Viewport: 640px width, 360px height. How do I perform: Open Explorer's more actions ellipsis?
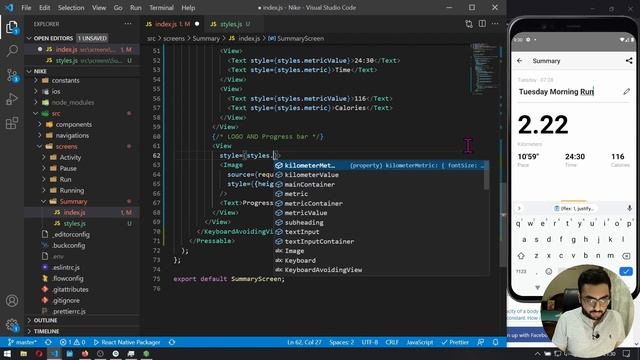pyautogui.click(x=128, y=24)
